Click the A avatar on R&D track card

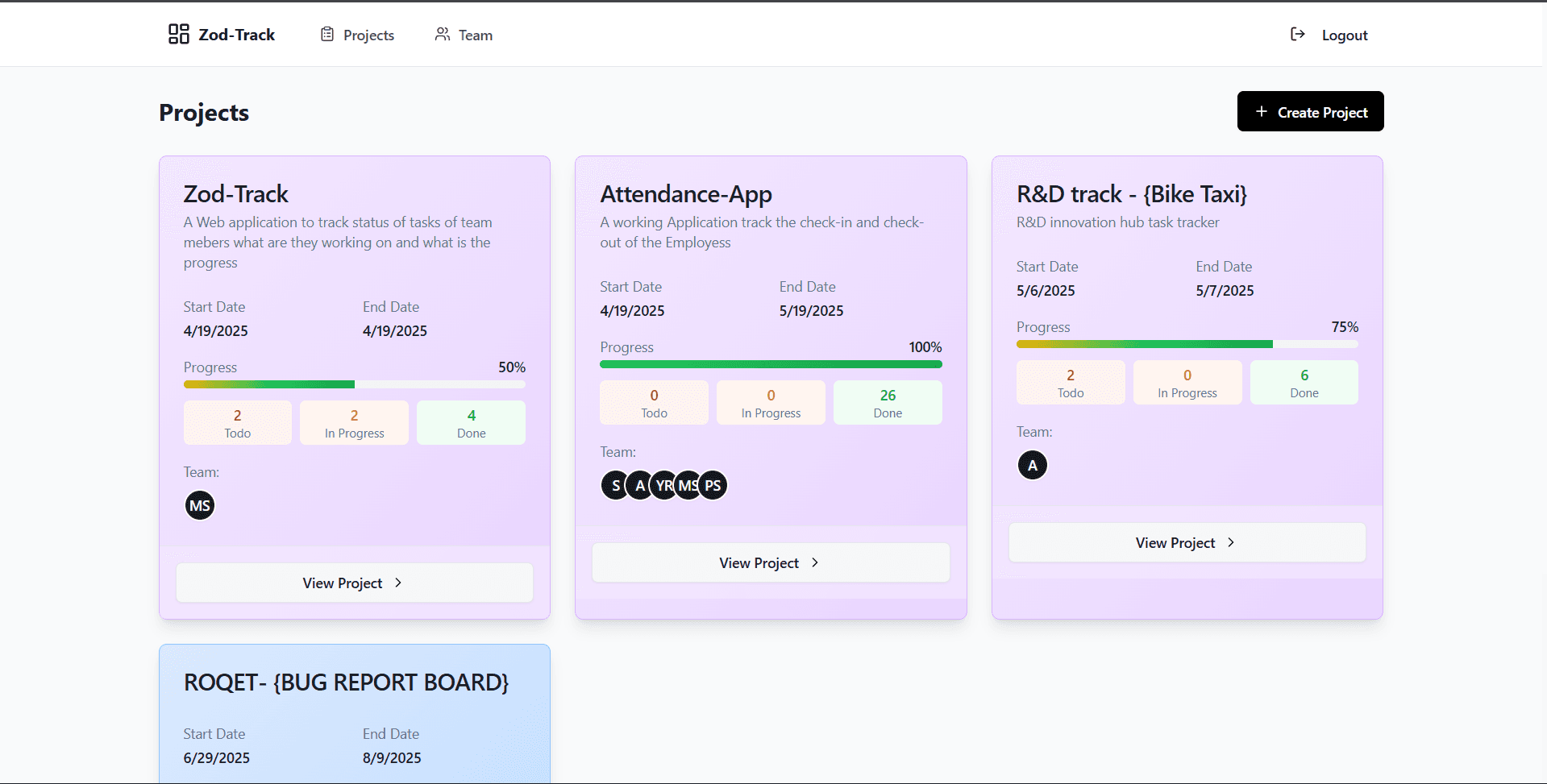1033,466
